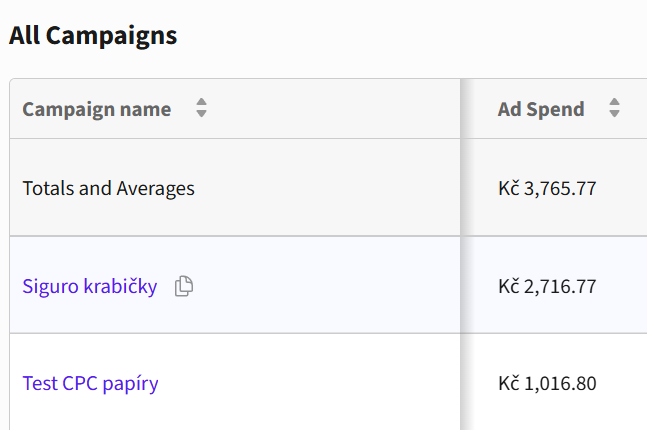Click the Kč 2,716.77 ad spend value
This screenshot has height=430, width=647.
[547, 286]
